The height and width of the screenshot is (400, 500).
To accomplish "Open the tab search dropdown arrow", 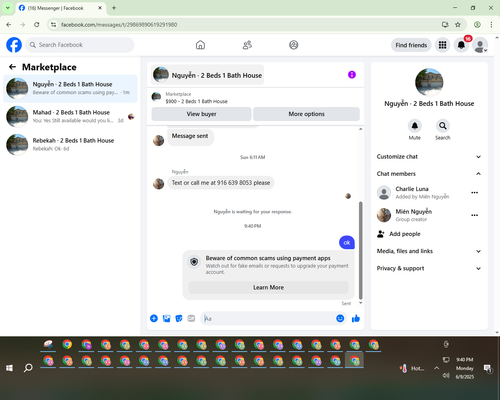I will pyautogui.click(x=7, y=8).
